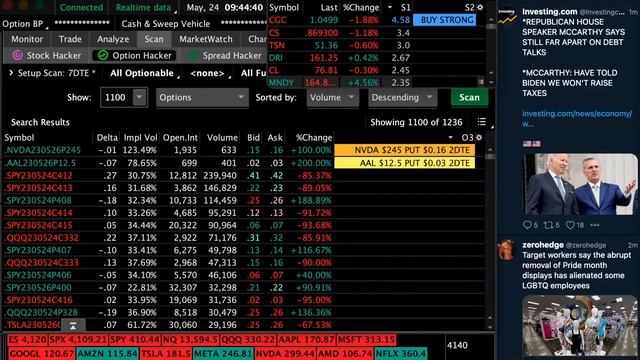Open the dropdown arrow left of O3 header
640x360 pixels.
pyautogui.click(x=450, y=138)
